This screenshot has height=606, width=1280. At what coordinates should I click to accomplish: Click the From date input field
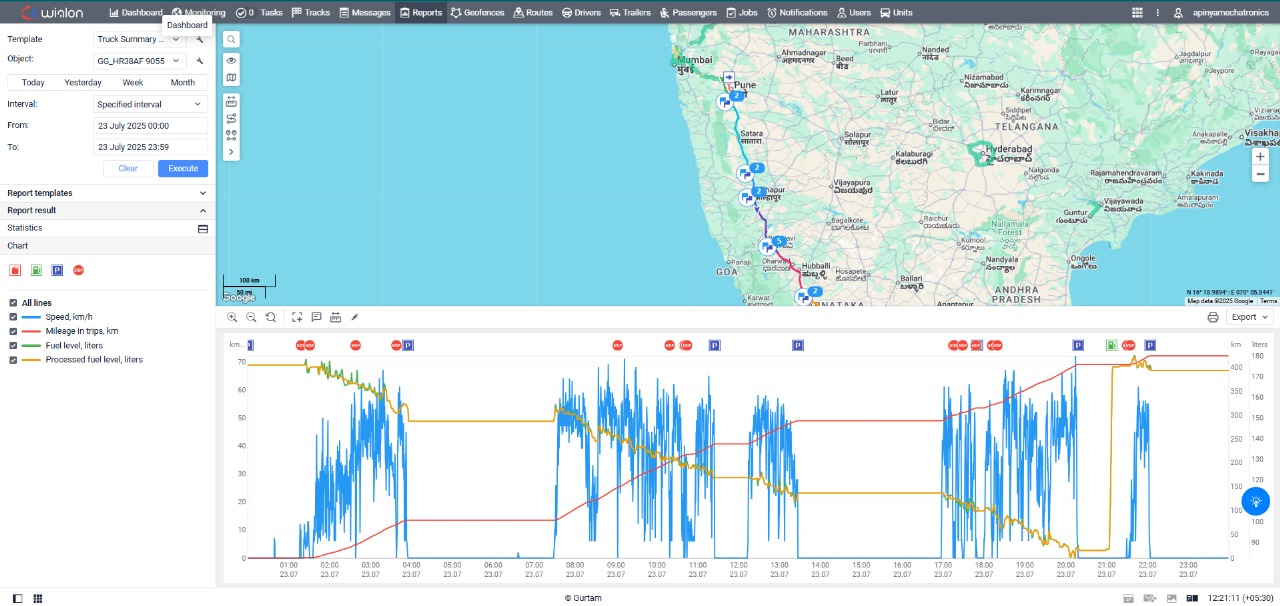click(x=150, y=125)
